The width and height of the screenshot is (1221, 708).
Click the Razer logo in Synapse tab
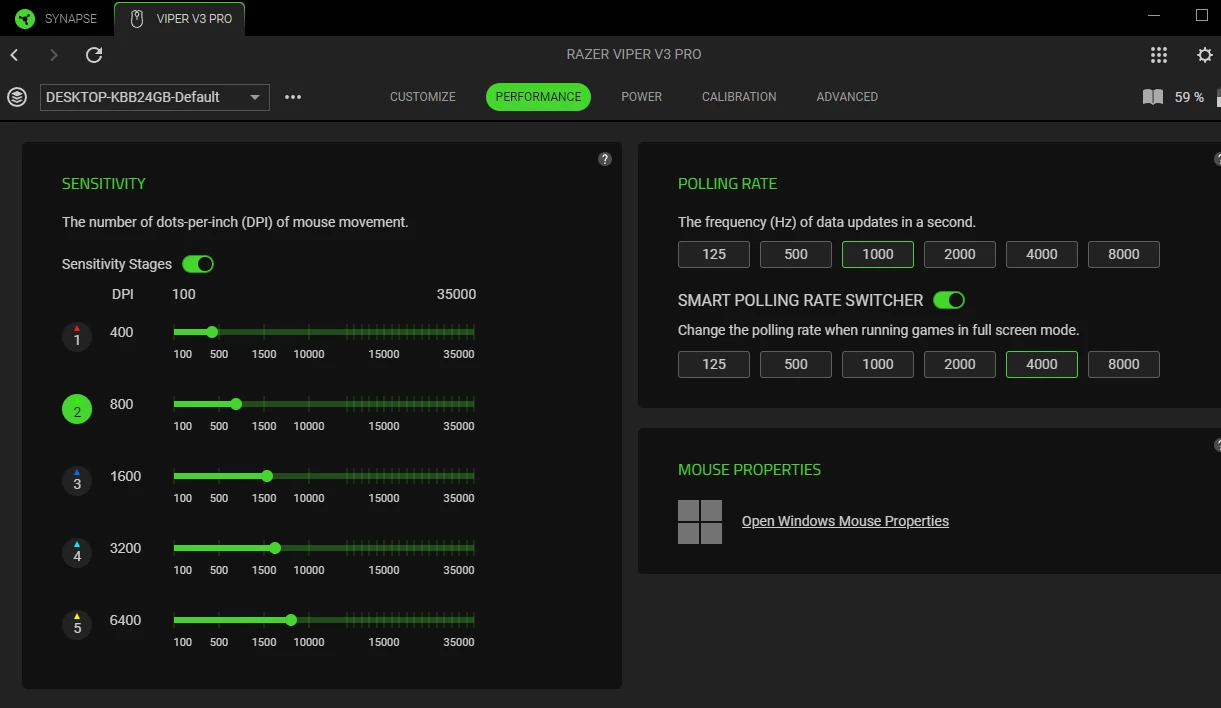point(25,19)
